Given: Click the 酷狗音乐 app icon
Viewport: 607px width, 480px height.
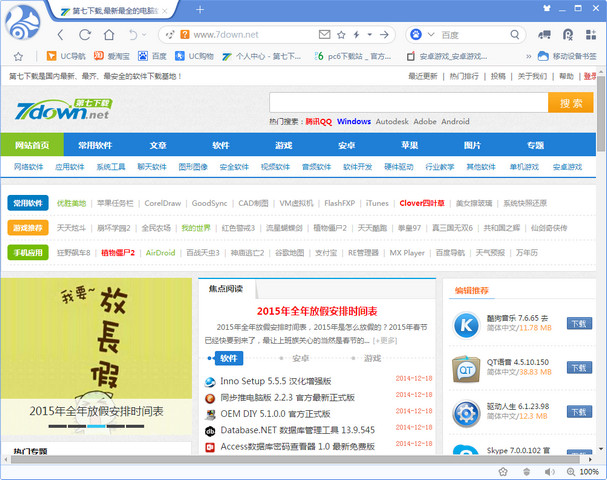Looking at the screenshot, I should click(466, 324).
